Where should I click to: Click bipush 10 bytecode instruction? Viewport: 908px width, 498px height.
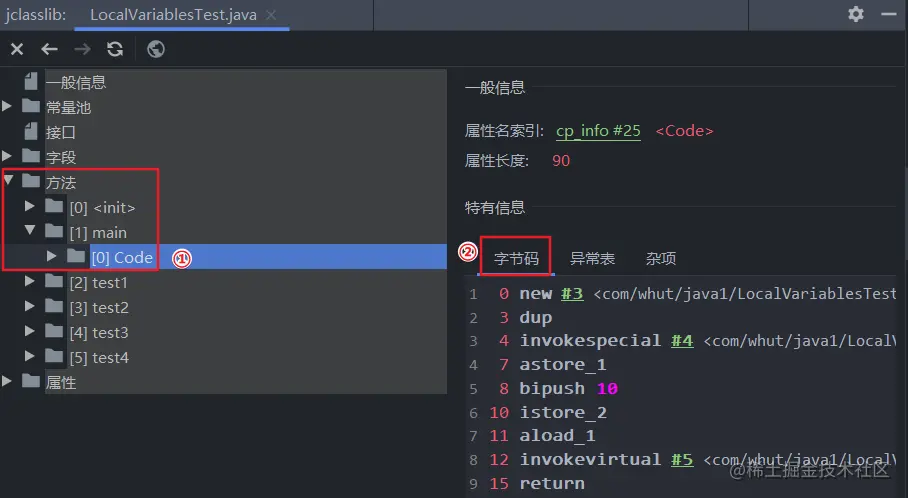569,388
